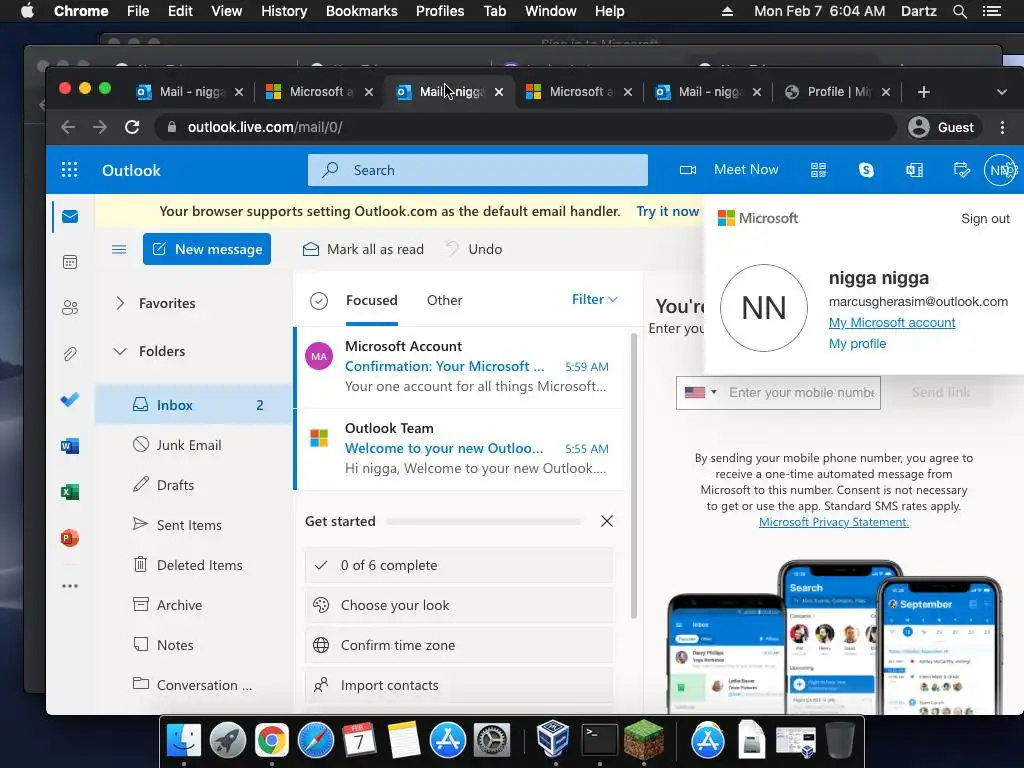Open the History menu in the menu bar

click(x=284, y=11)
